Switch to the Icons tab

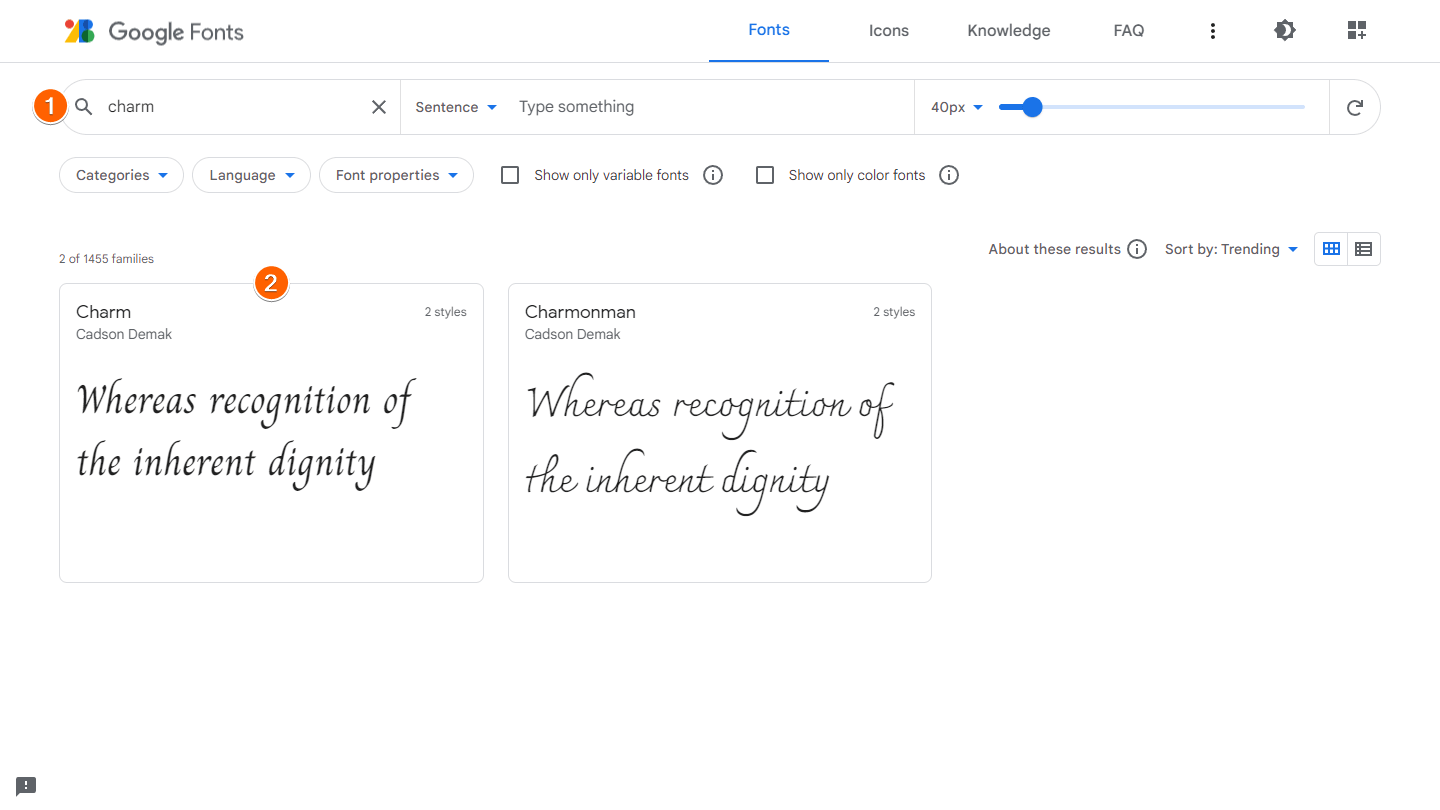(x=888, y=30)
